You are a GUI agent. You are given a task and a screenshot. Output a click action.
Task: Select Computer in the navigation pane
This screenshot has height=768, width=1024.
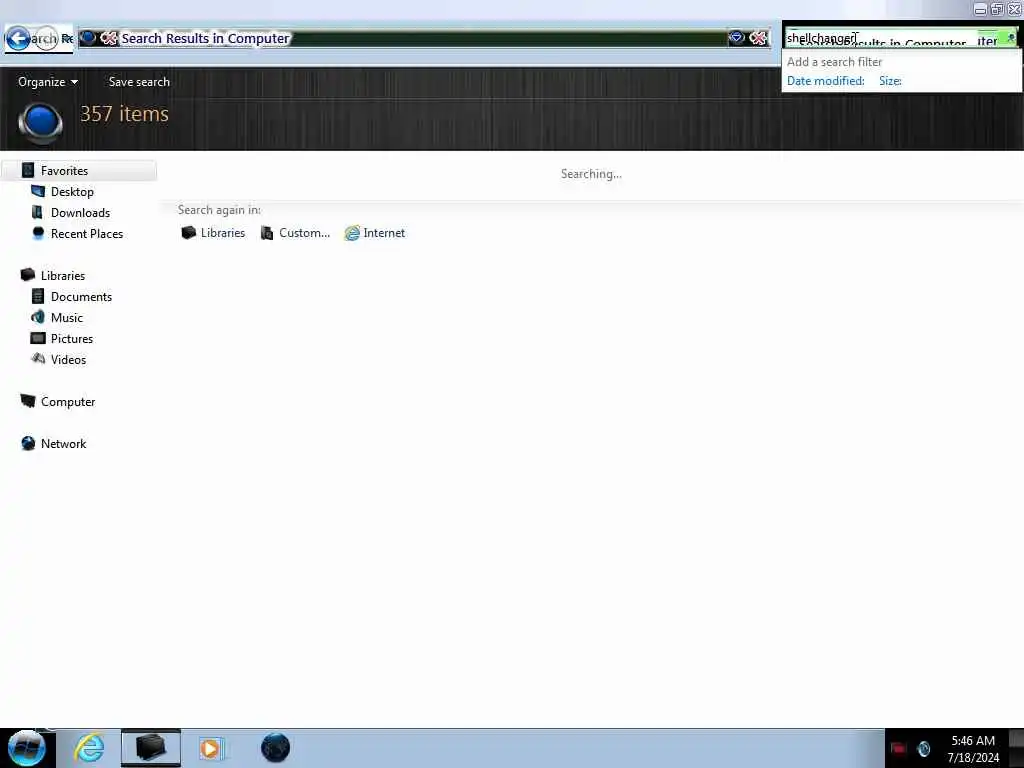pyautogui.click(x=68, y=402)
